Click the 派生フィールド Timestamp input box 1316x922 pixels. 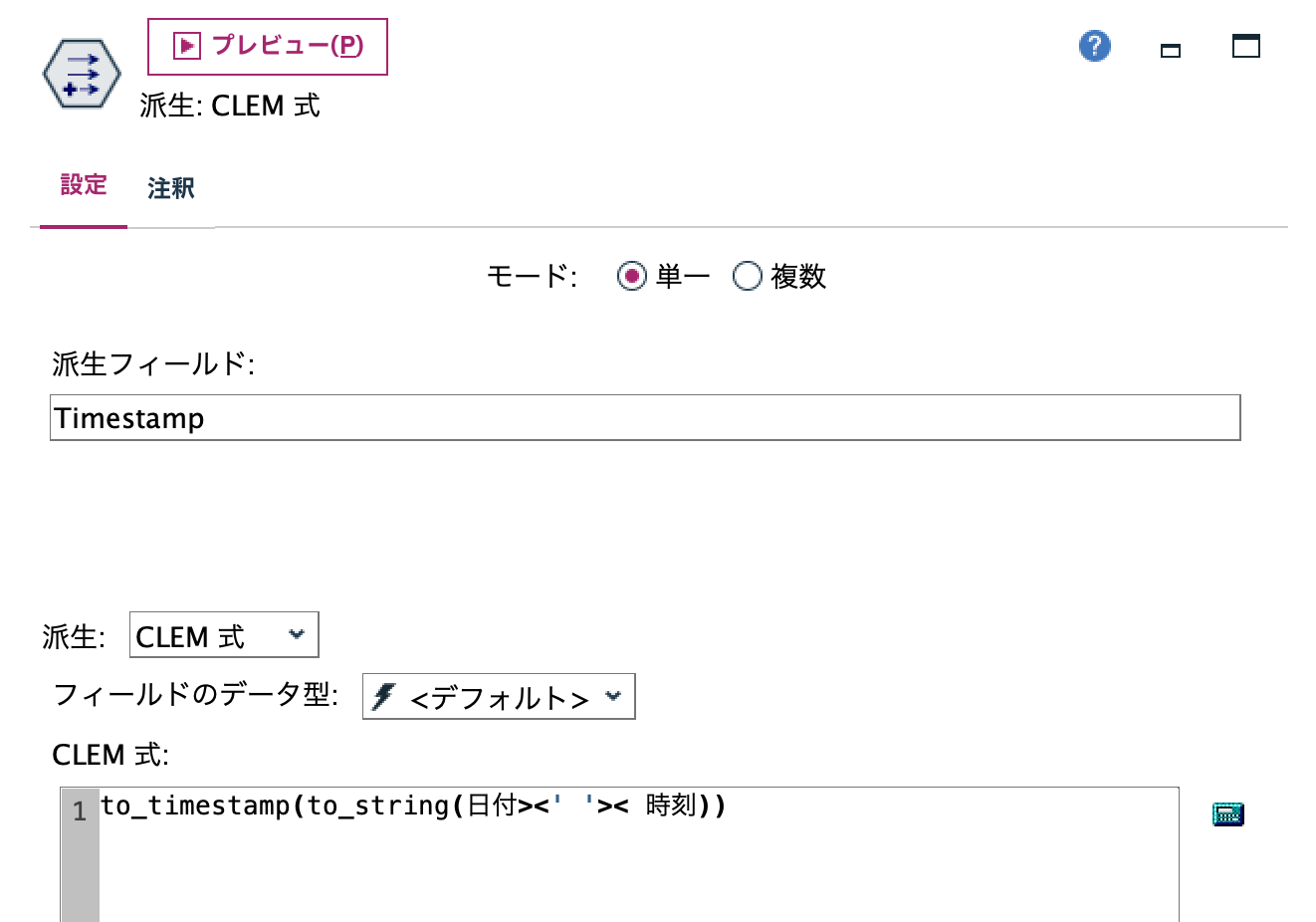(x=646, y=417)
